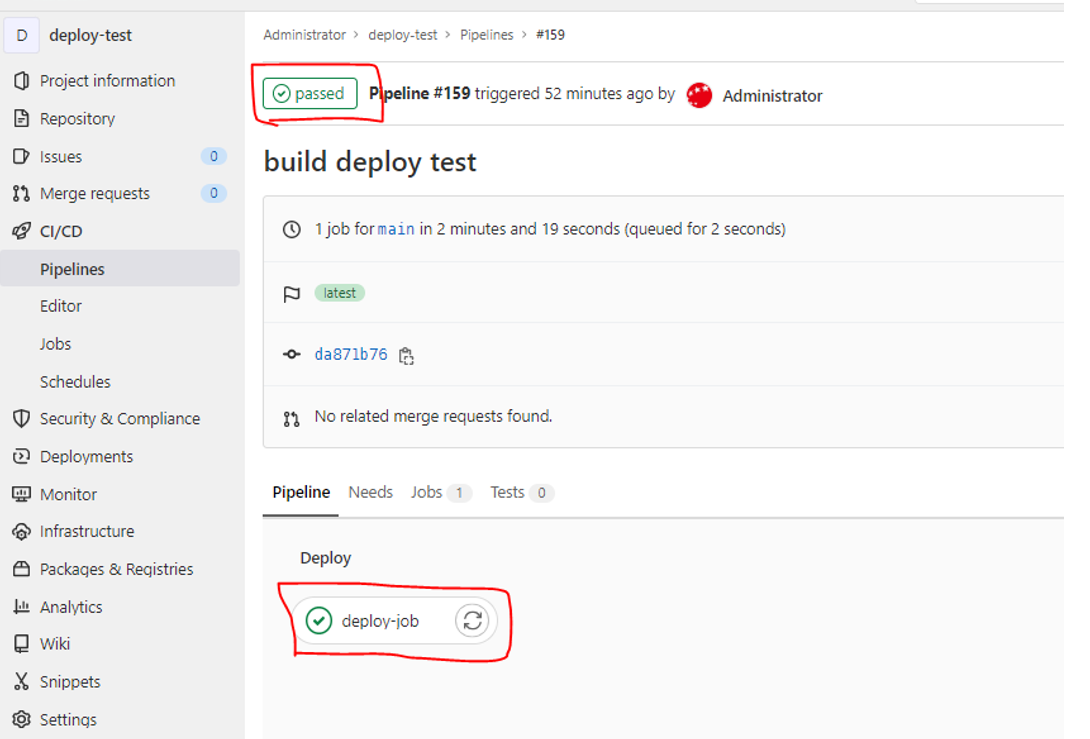The height and width of the screenshot is (739, 1090).
Task: Open the deploy-job job details
Action: 380,621
